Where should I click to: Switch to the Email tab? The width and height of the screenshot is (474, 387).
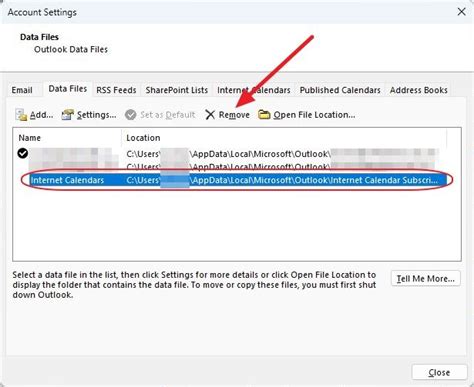[22, 90]
